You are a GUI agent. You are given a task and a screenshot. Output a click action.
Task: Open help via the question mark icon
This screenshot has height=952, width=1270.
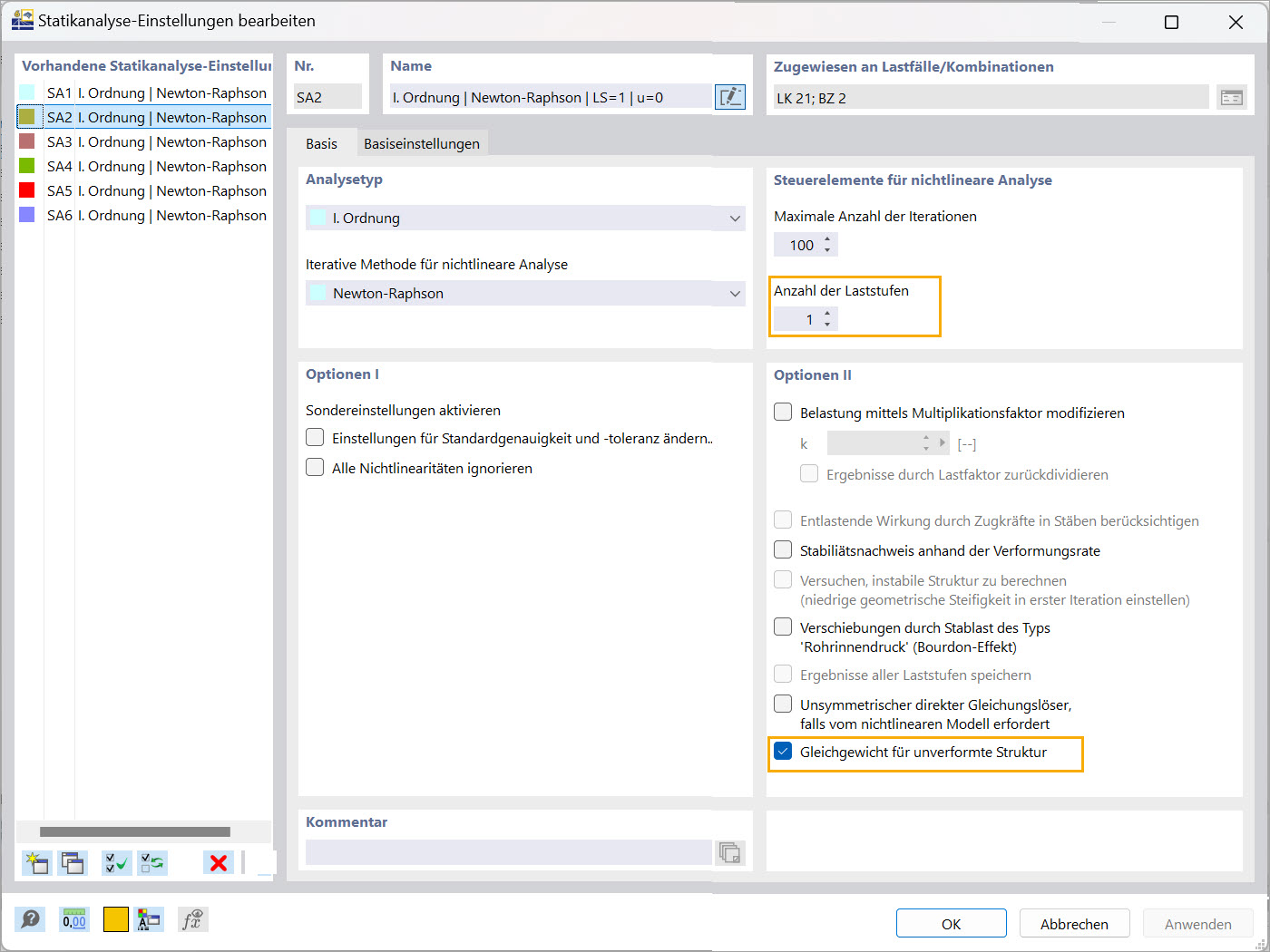[x=30, y=919]
